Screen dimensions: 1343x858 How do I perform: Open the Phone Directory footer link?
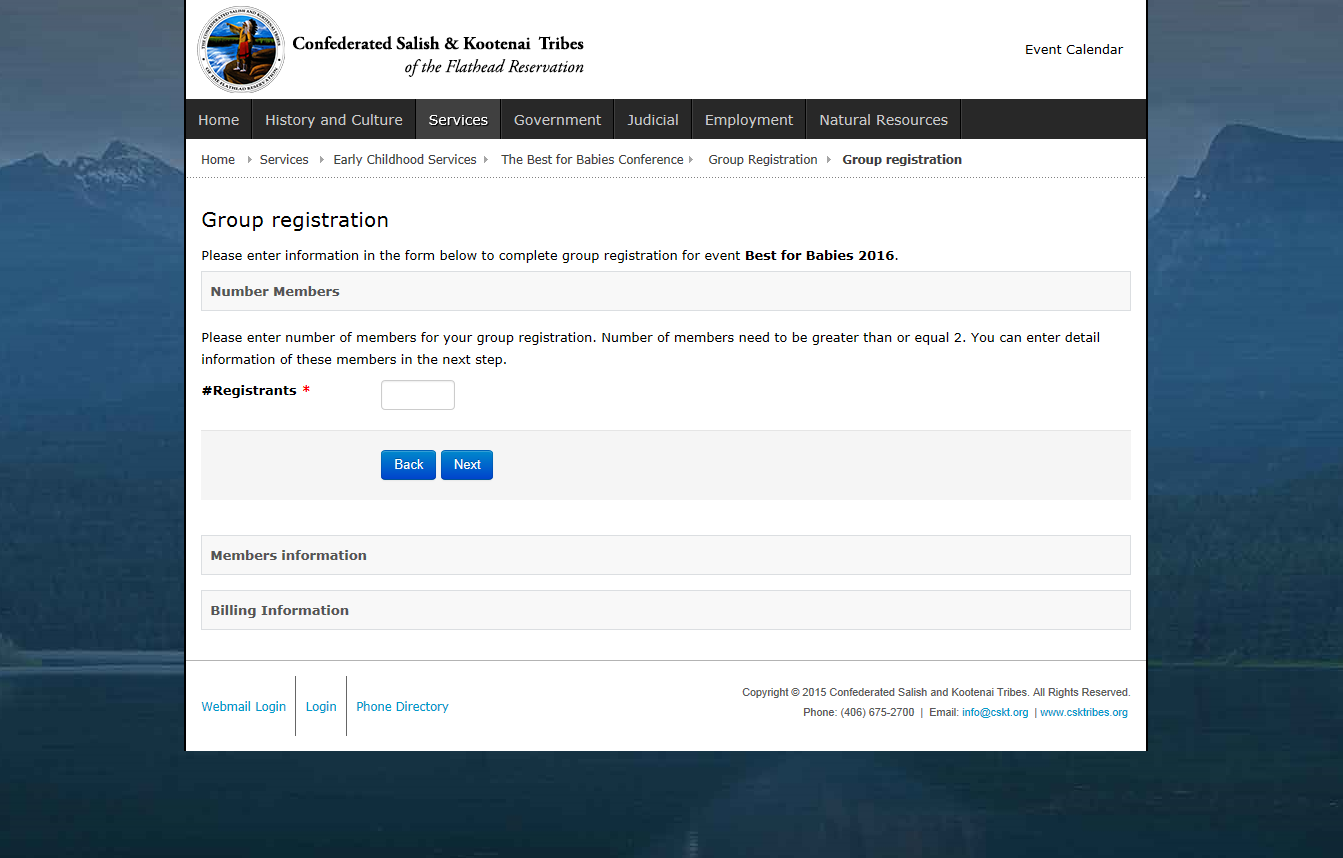pyautogui.click(x=402, y=706)
